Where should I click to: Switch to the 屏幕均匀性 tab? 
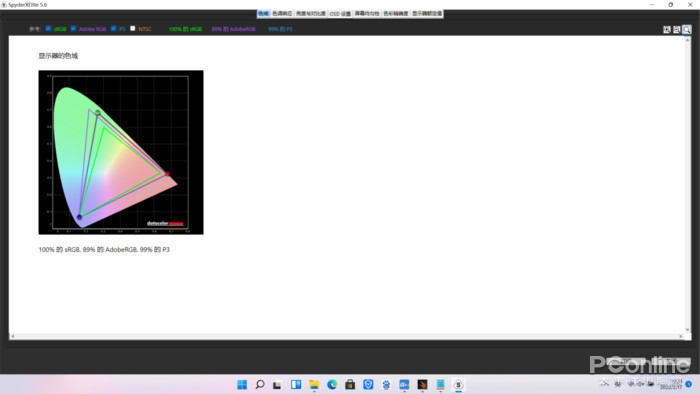pos(367,14)
